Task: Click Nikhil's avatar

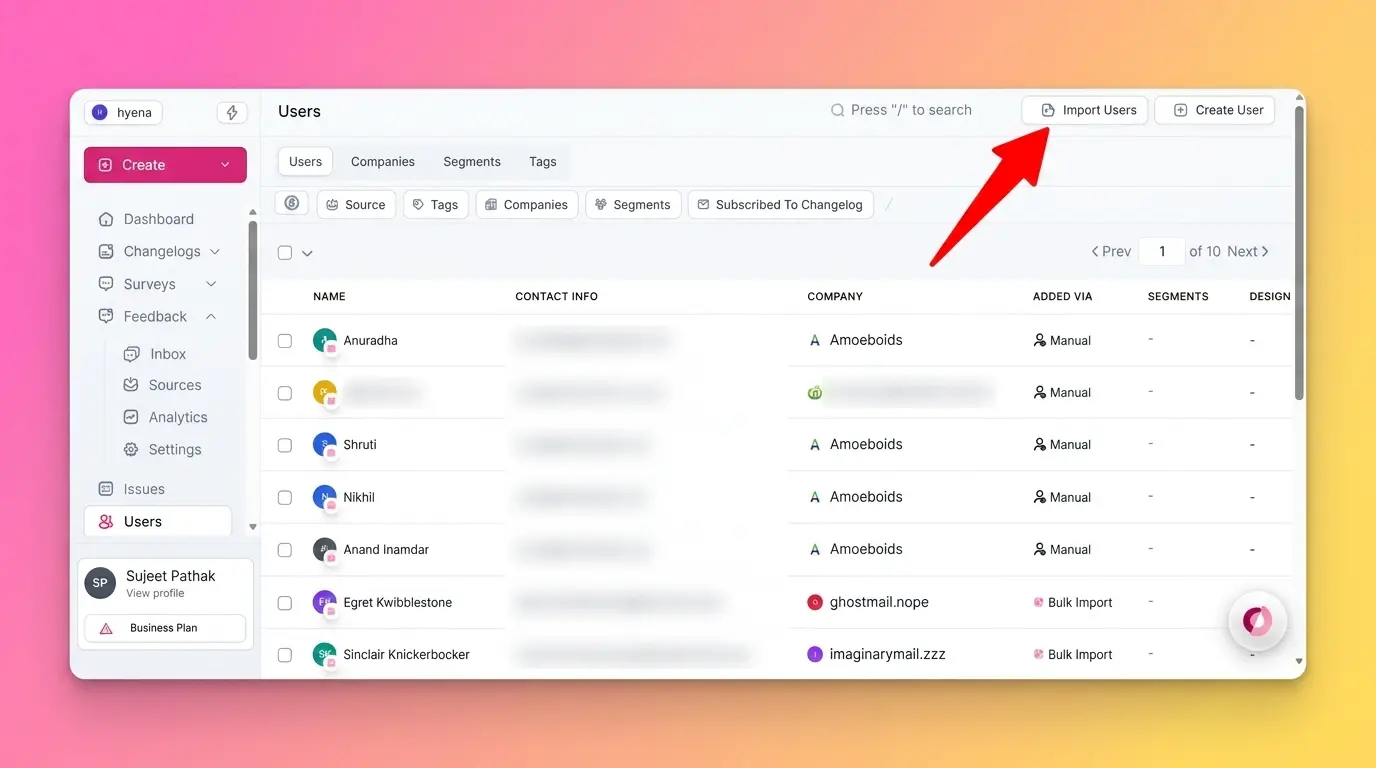Action: click(x=324, y=496)
